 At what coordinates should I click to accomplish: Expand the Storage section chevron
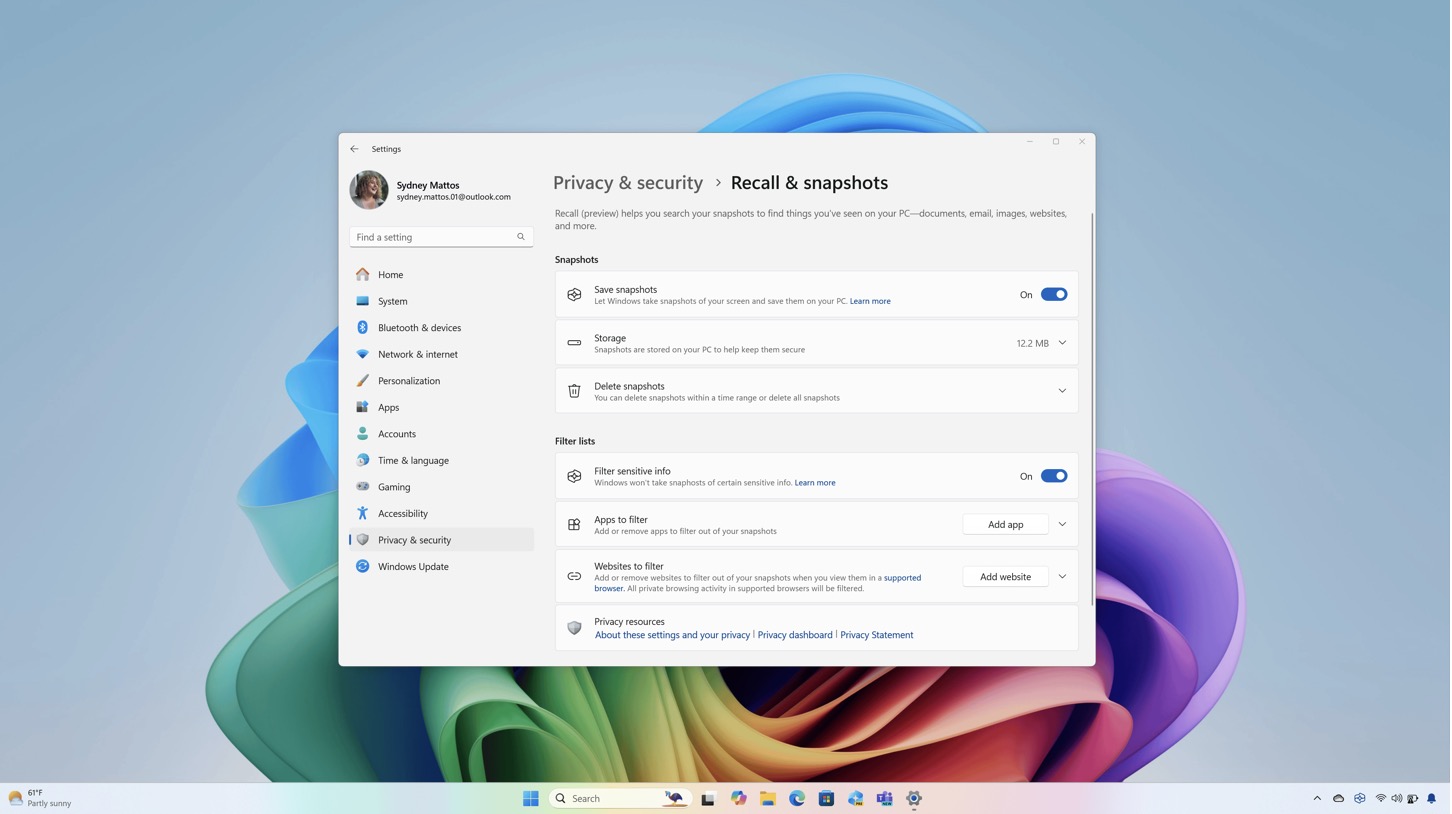pyautogui.click(x=1062, y=343)
